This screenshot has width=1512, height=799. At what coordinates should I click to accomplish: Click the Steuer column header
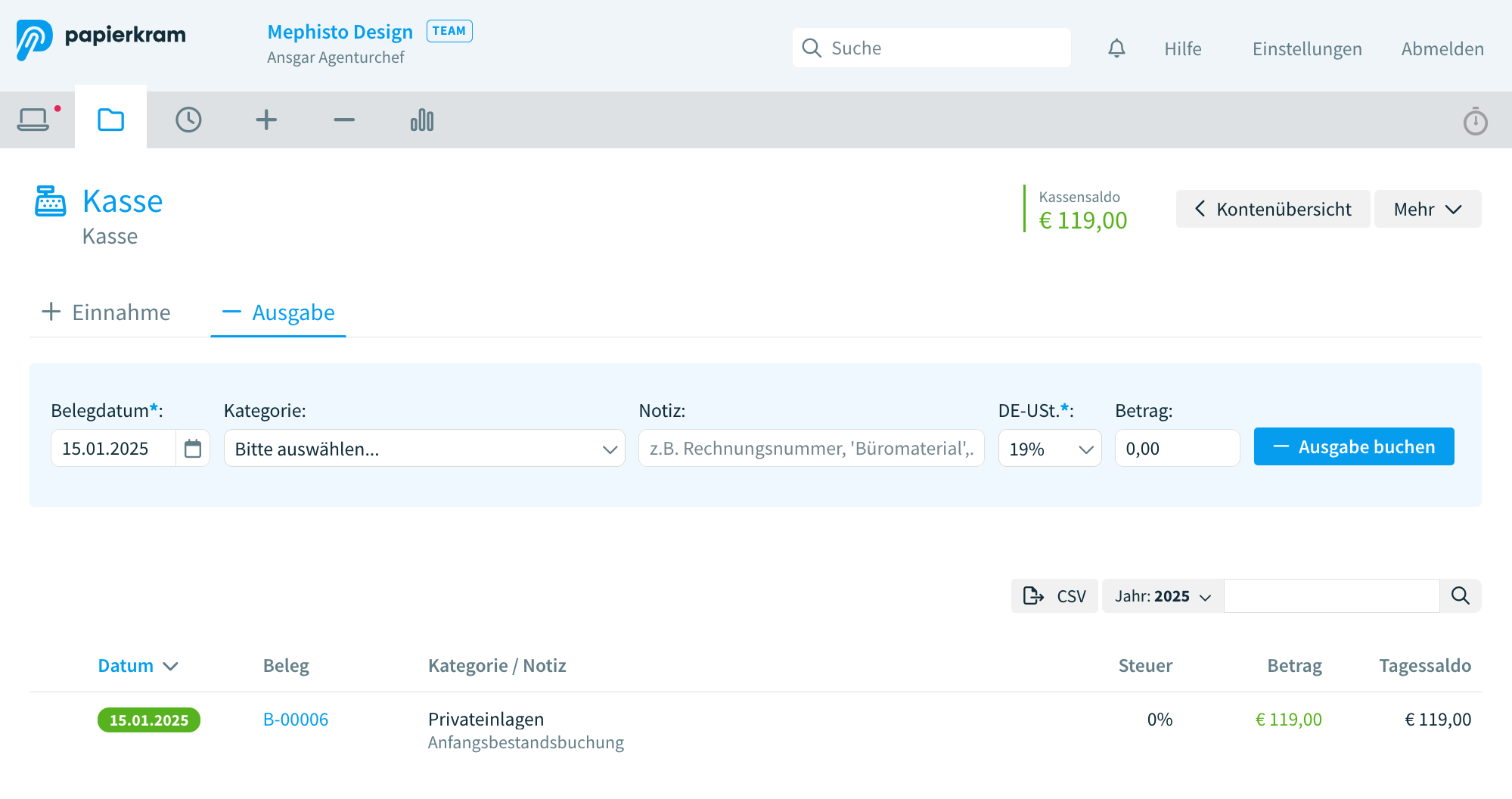(1145, 665)
